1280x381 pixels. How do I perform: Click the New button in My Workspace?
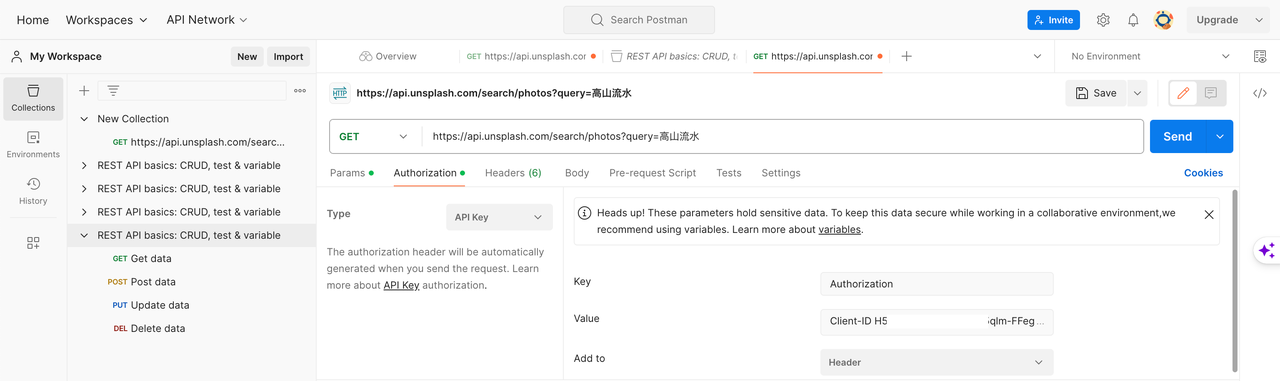247,57
